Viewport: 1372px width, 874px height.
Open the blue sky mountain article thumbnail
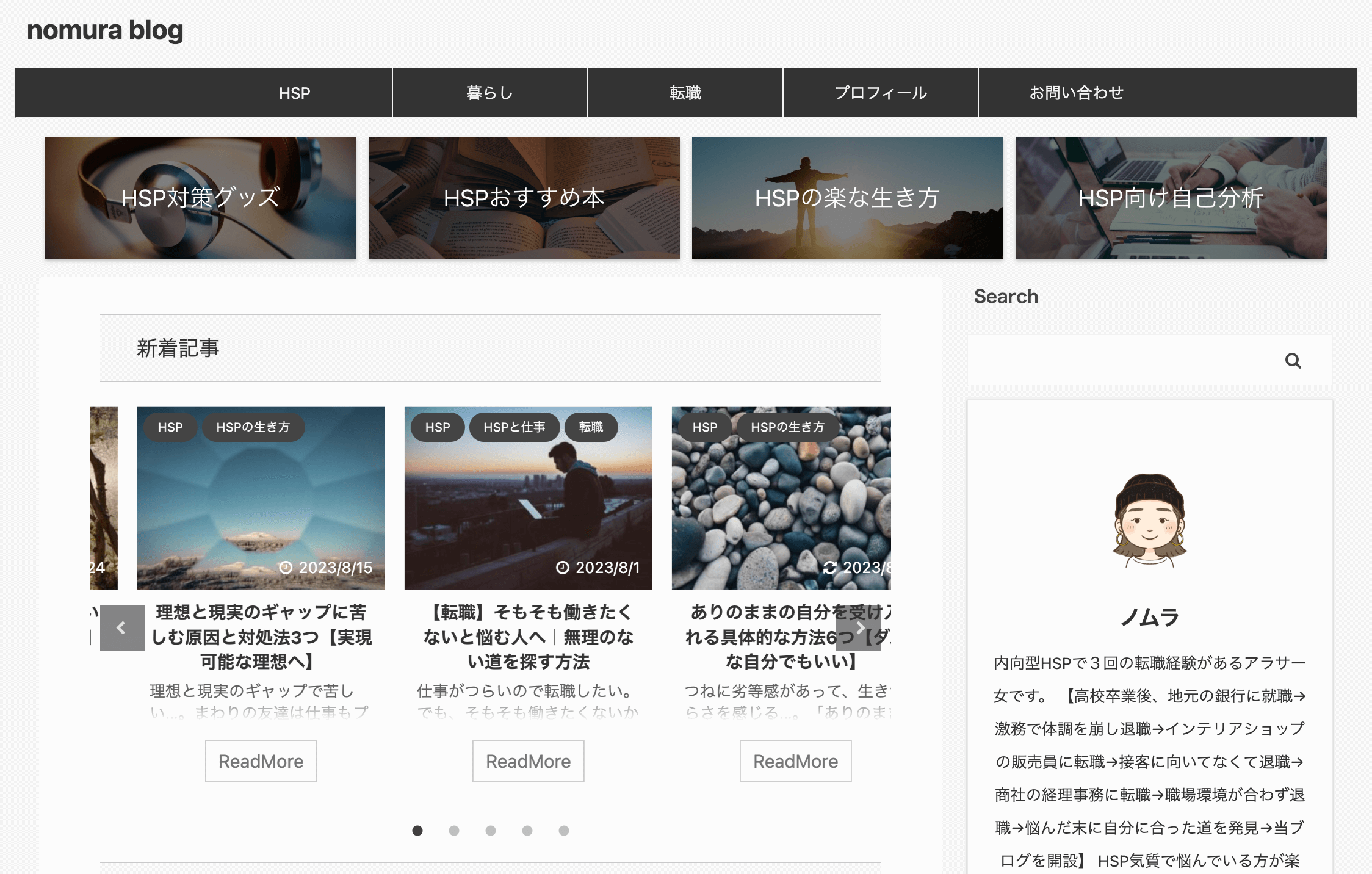click(x=261, y=498)
